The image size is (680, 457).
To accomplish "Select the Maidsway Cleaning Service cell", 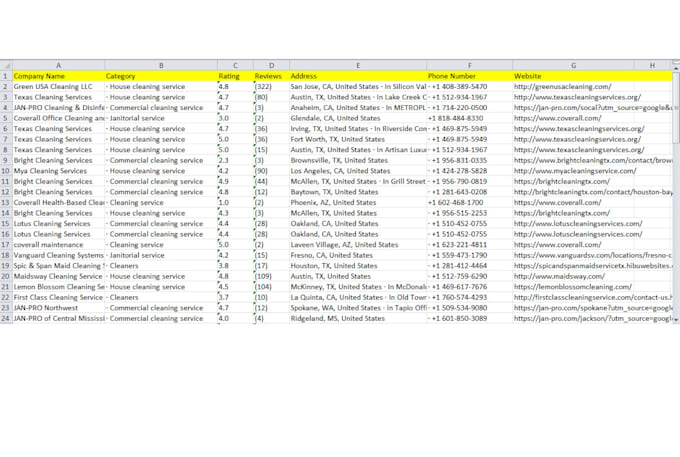I will [59, 276].
